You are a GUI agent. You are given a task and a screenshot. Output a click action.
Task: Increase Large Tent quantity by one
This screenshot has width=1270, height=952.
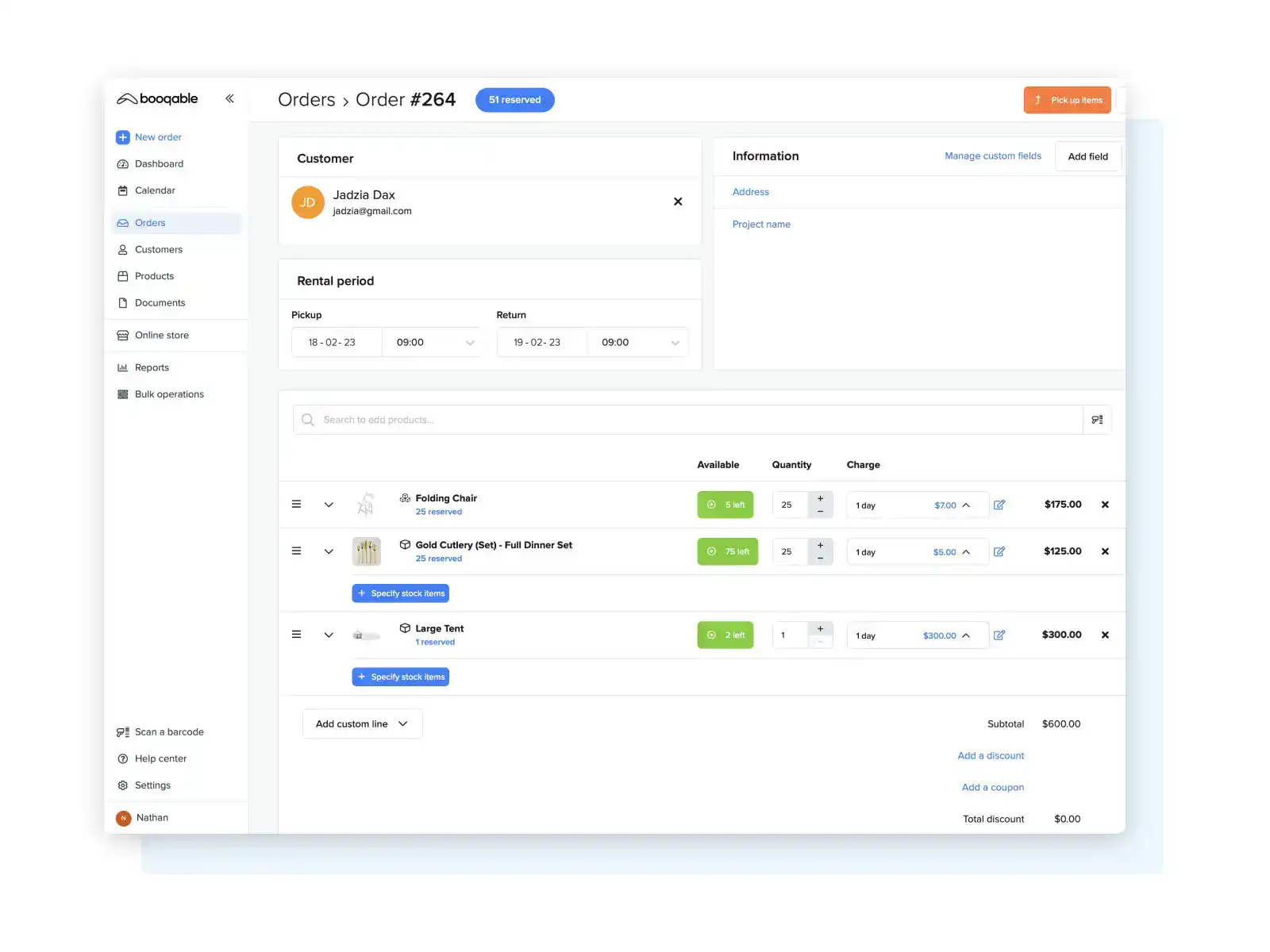coord(820,628)
